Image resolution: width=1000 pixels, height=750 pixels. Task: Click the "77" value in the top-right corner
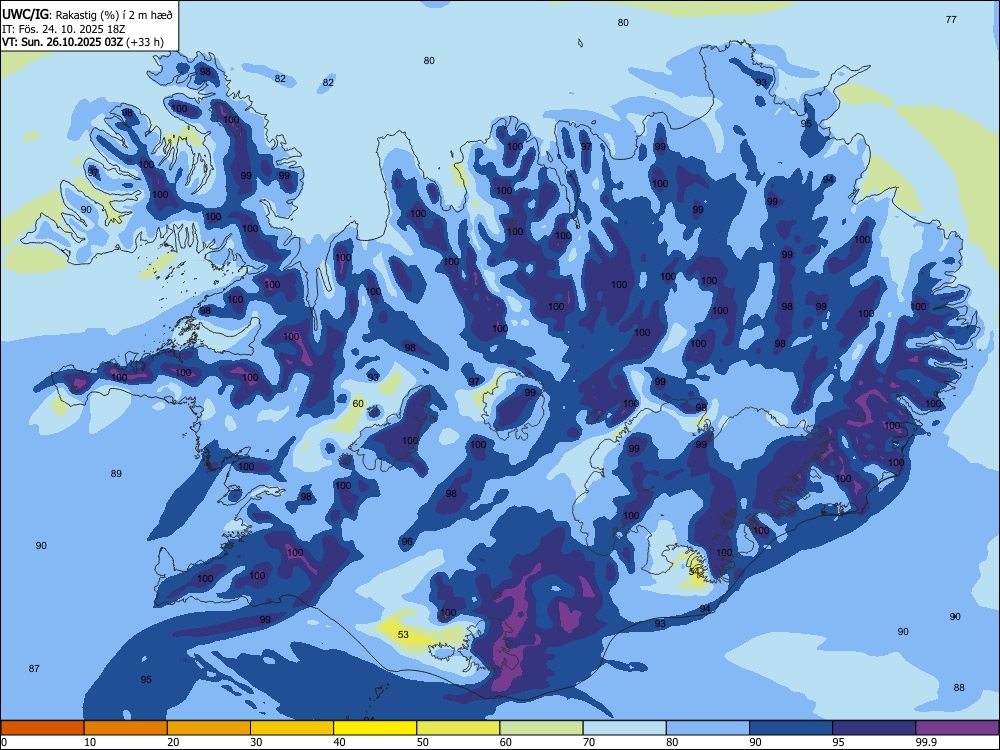tap(951, 20)
